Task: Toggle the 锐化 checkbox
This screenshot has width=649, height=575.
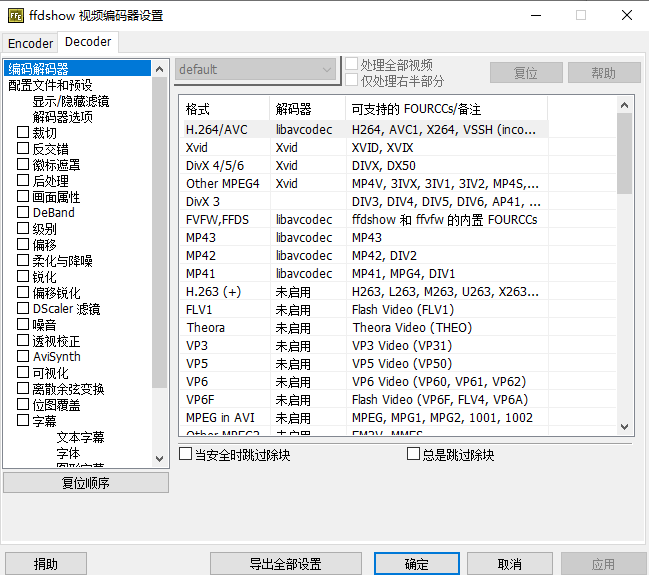Action: [23, 276]
